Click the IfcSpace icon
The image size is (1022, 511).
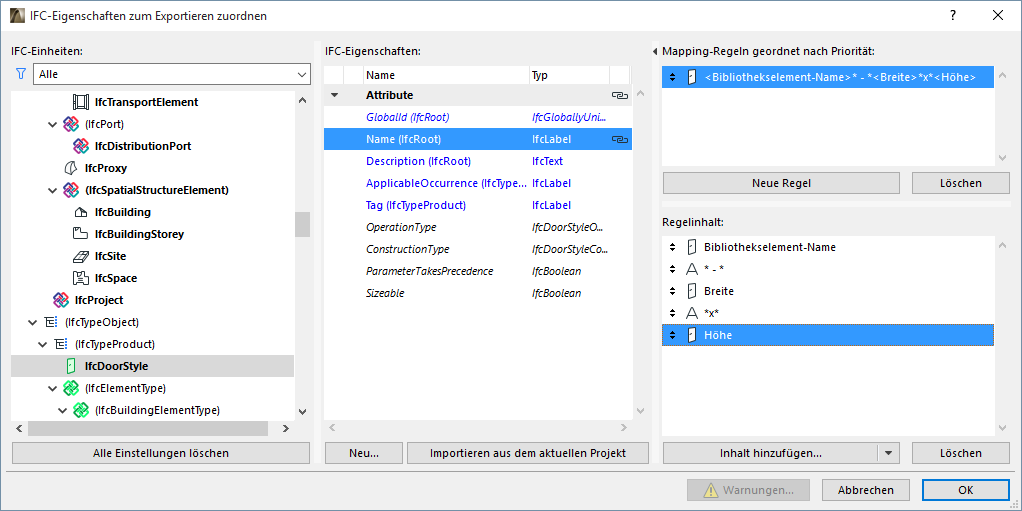tap(81, 278)
